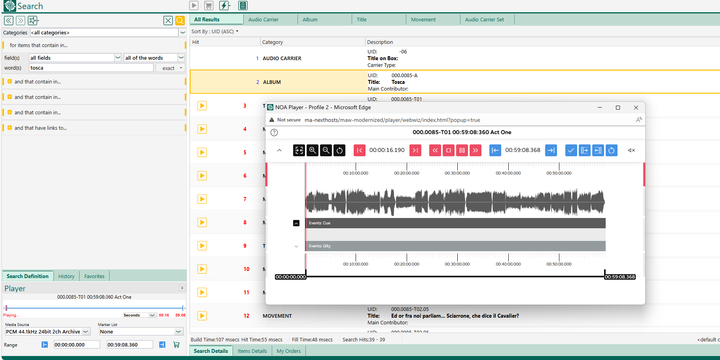
Task: Set range start with blue bracket button
Action: (x=45, y=344)
